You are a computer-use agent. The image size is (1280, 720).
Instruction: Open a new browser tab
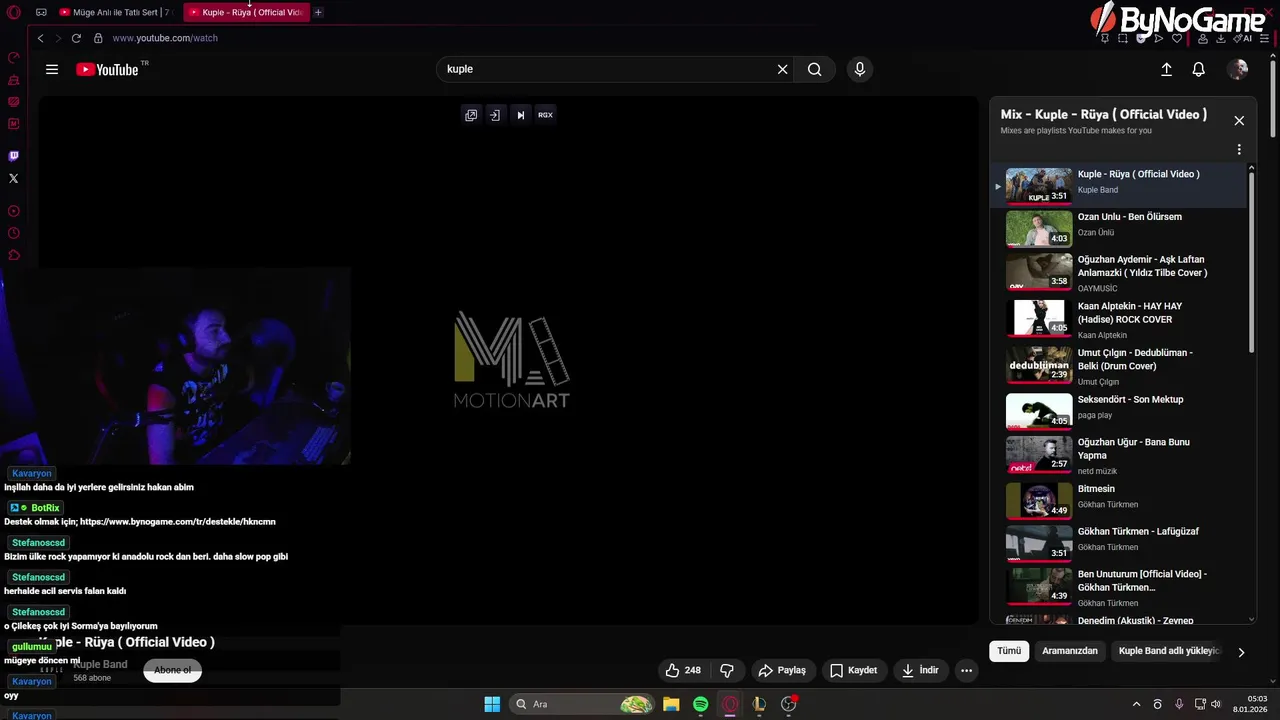coord(318,12)
